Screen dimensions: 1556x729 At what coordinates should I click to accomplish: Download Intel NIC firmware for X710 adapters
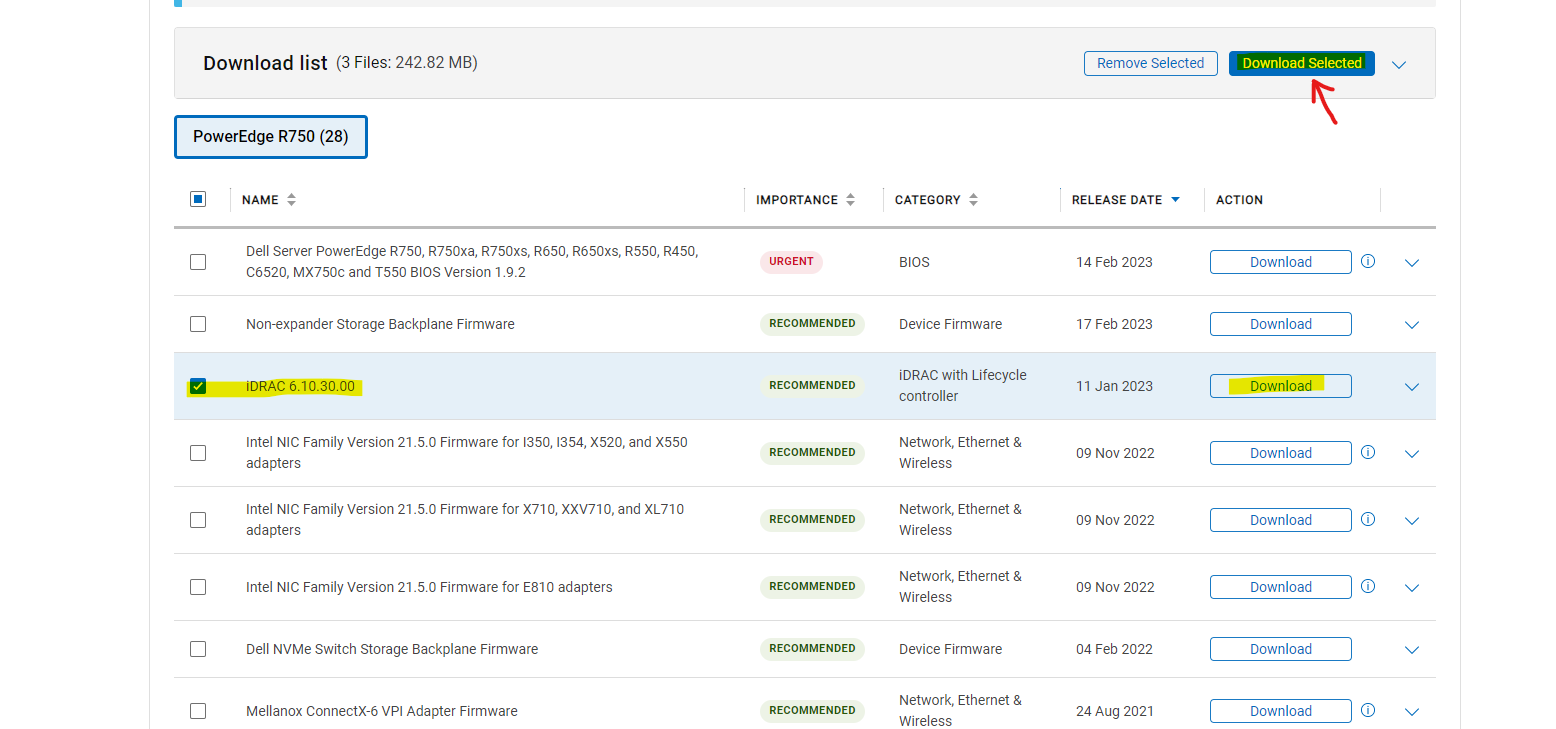point(1281,520)
